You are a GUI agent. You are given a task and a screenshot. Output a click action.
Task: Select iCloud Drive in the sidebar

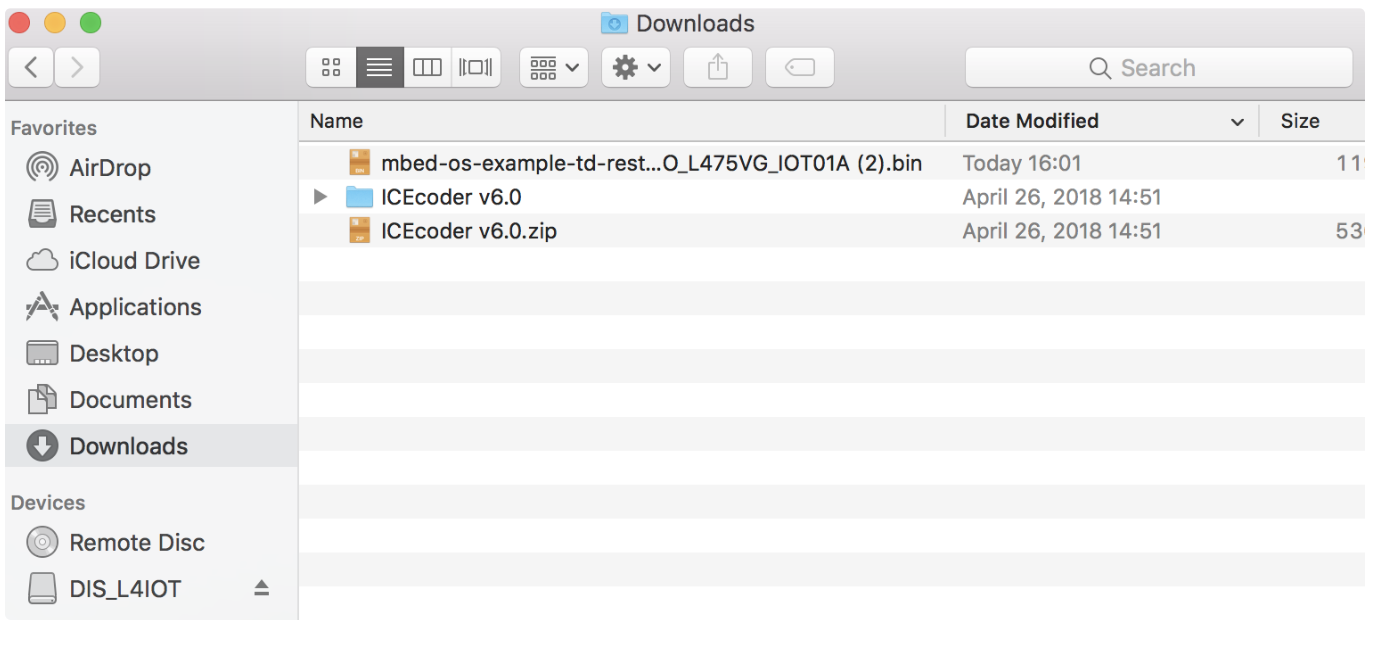pyautogui.click(x=134, y=261)
